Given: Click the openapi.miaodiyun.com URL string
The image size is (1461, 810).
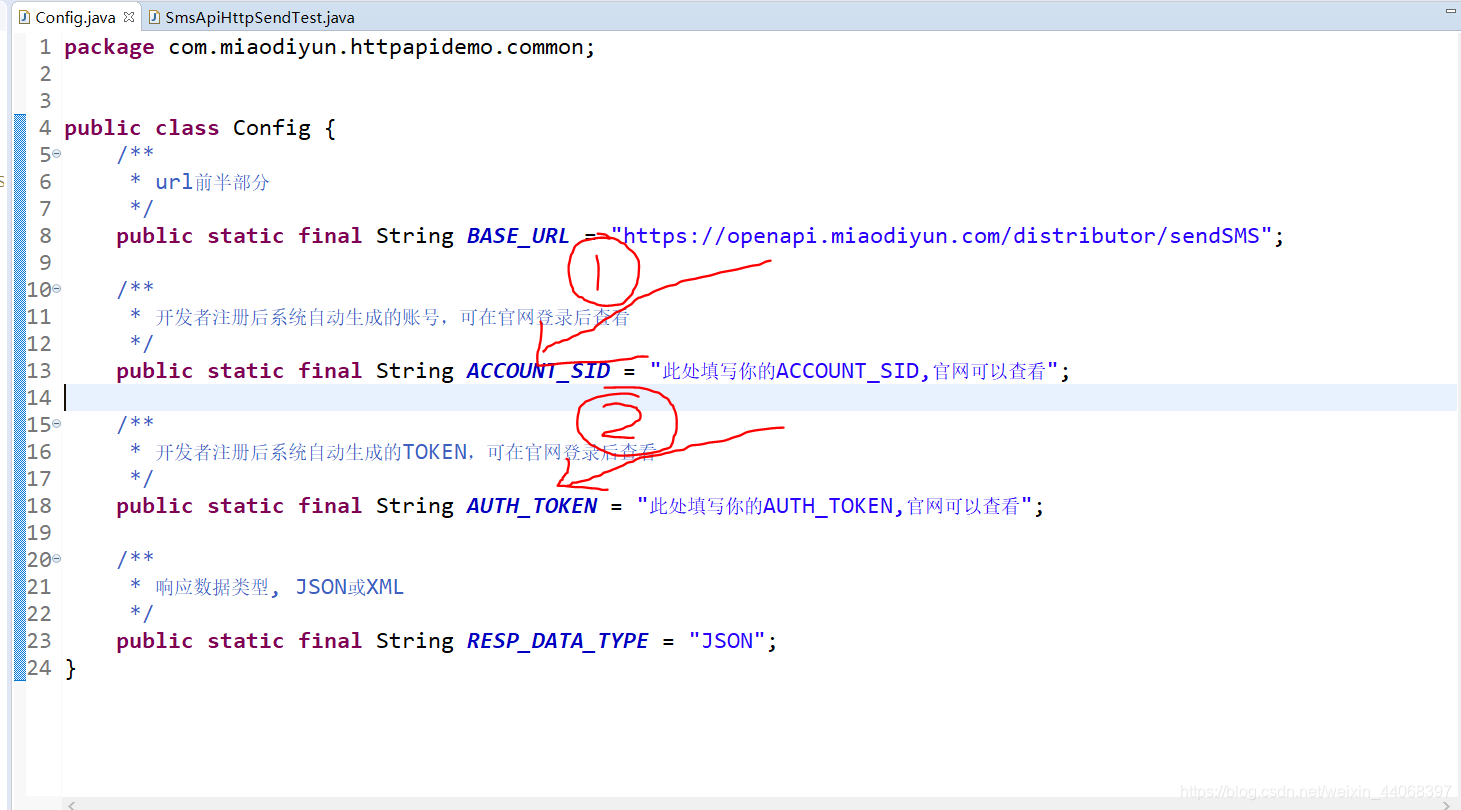Looking at the screenshot, I should 941,236.
